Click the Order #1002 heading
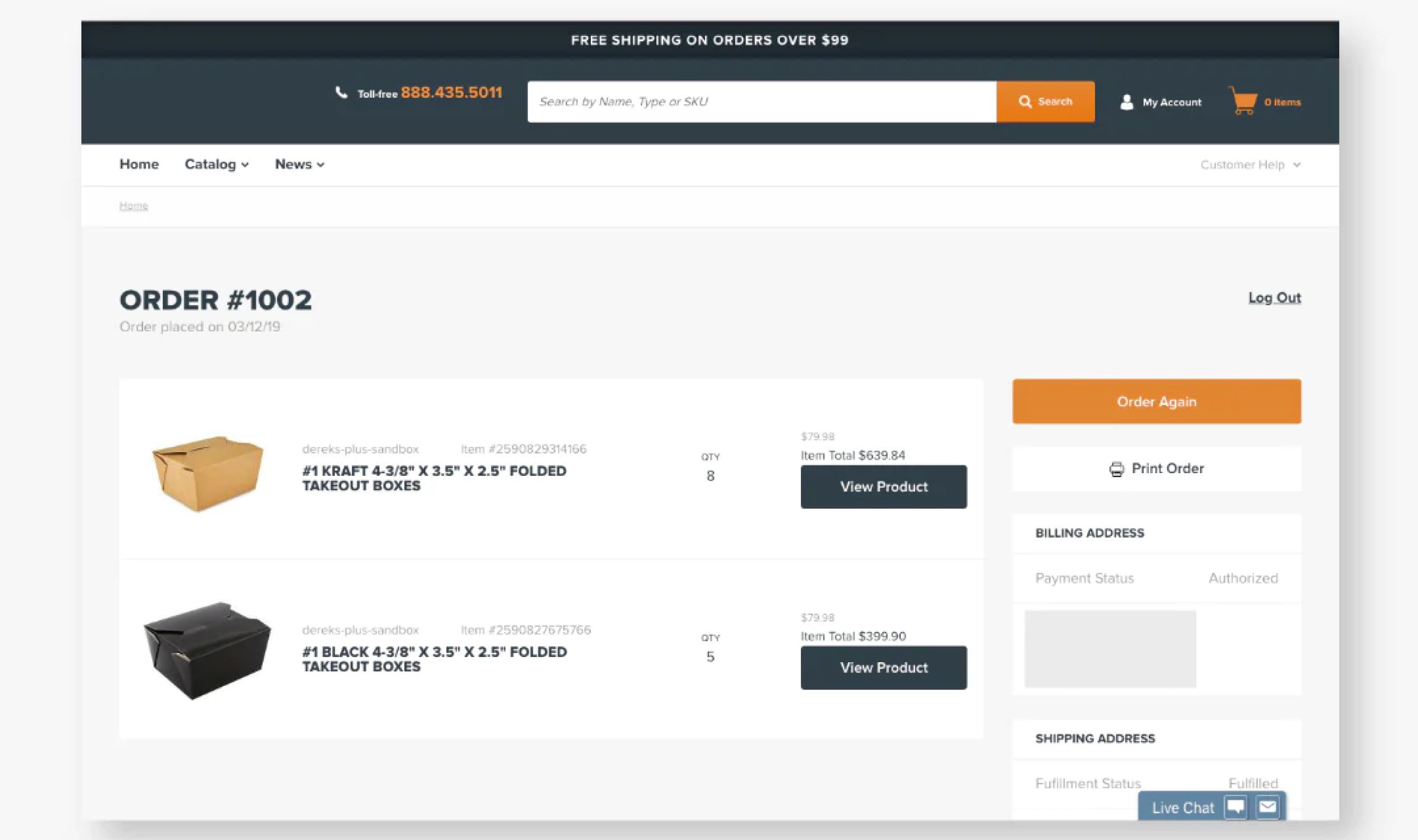Image resolution: width=1418 pixels, height=840 pixels. point(216,300)
